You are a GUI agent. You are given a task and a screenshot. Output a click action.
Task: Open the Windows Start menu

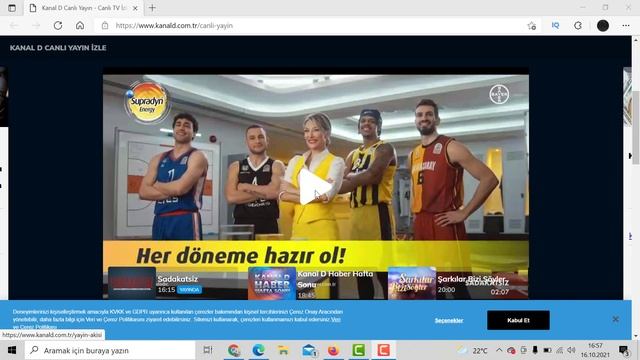[x=12, y=350]
